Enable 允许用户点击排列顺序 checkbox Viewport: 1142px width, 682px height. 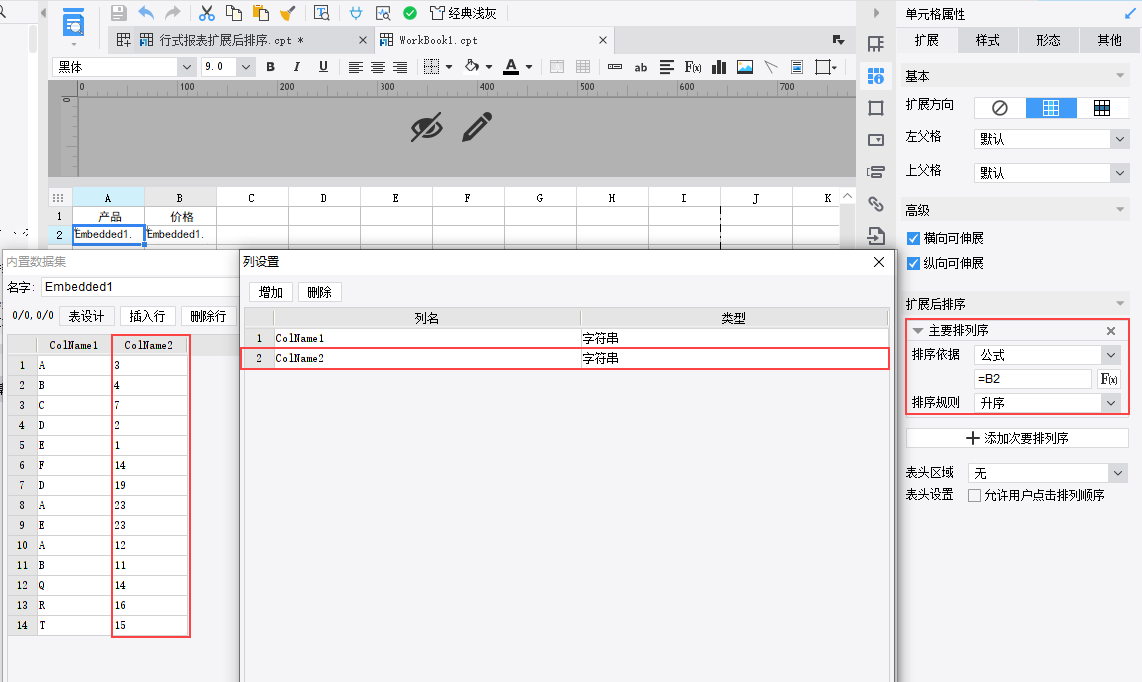pos(974,495)
